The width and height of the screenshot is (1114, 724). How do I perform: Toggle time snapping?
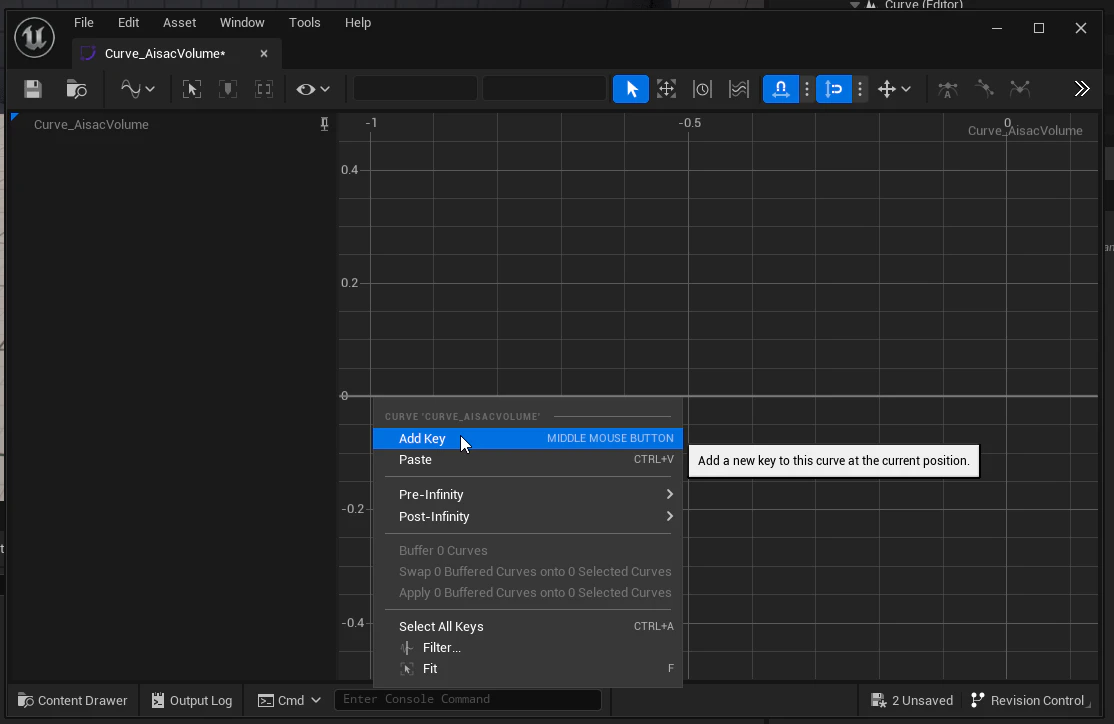tap(781, 89)
